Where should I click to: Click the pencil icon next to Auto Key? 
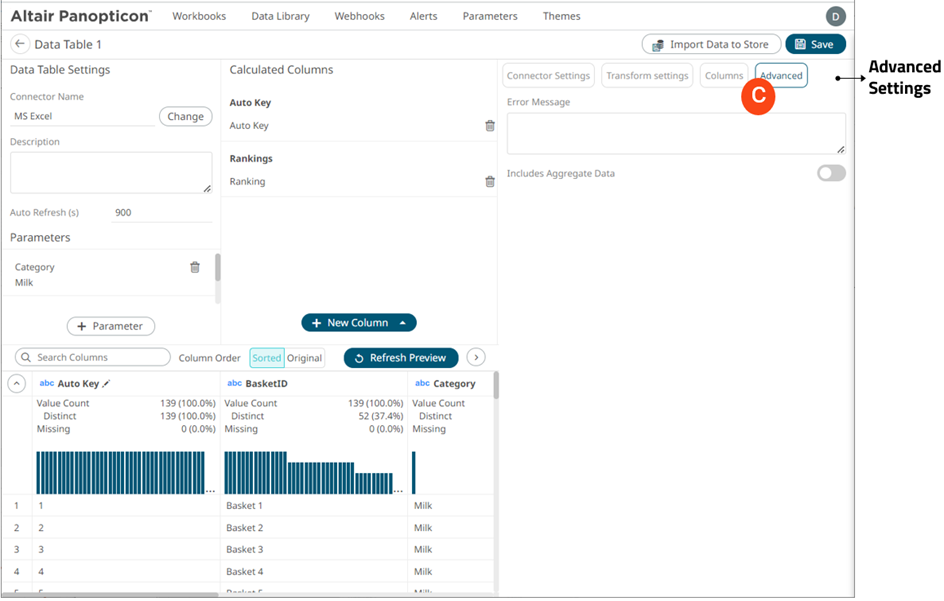107,384
